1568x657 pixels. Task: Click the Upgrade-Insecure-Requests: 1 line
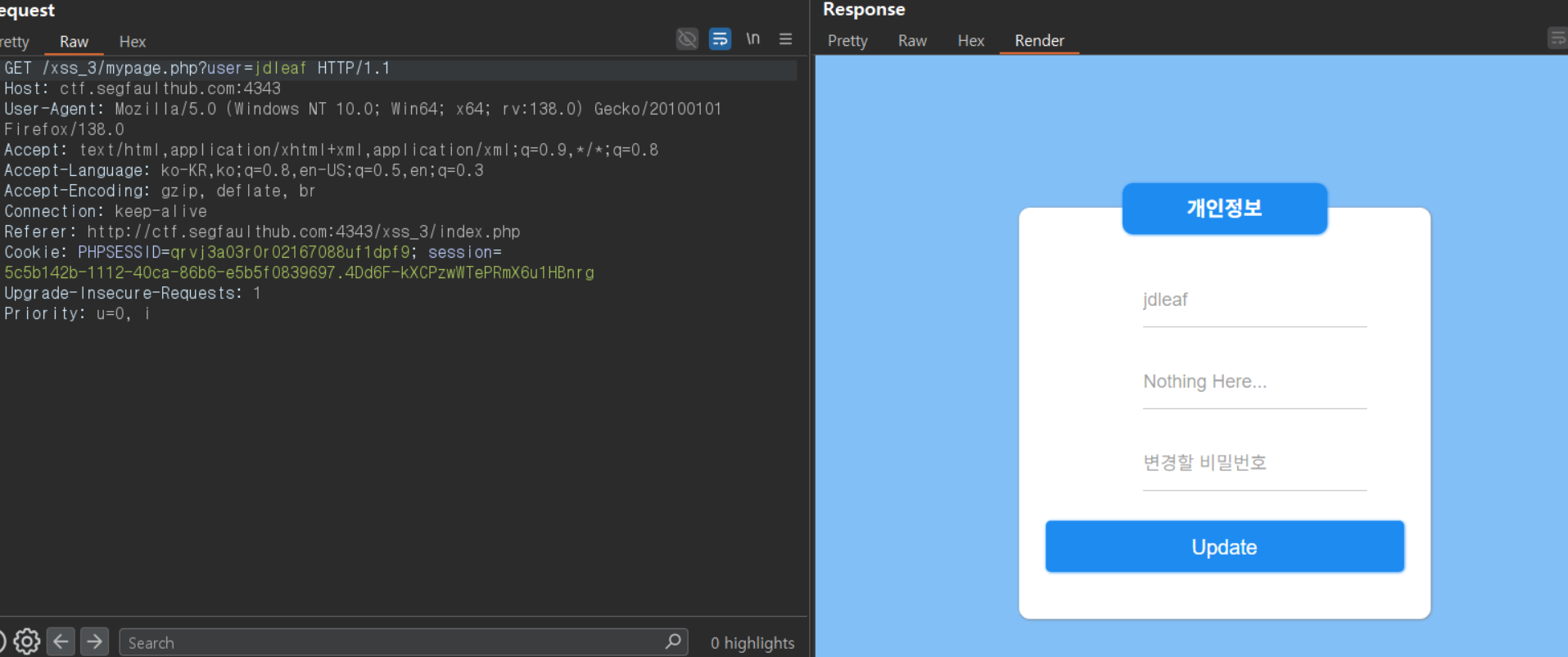(133, 293)
